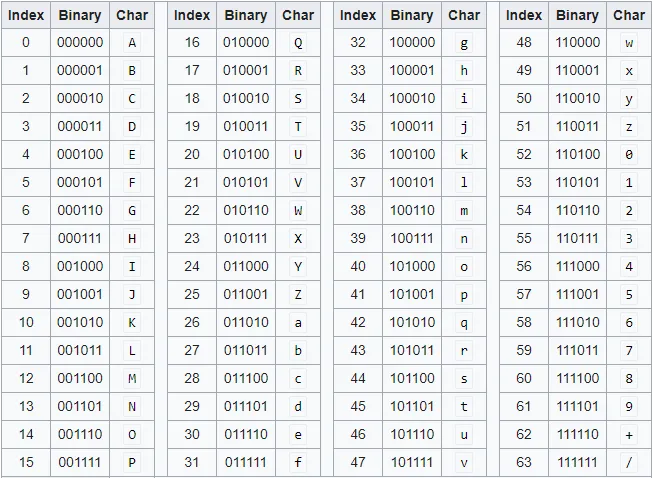Click index cell 37
Viewport: 653px width, 478px height.
tap(358, 182)
